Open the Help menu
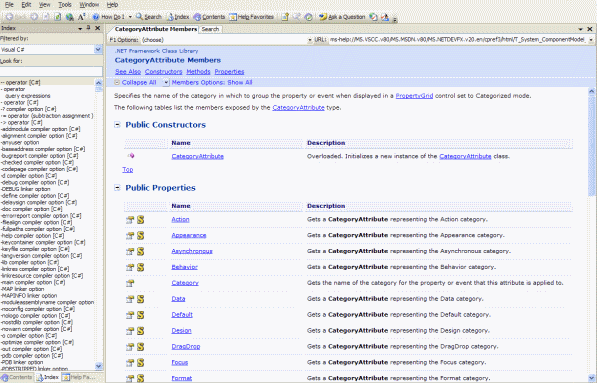 click(x=112, y=5)
